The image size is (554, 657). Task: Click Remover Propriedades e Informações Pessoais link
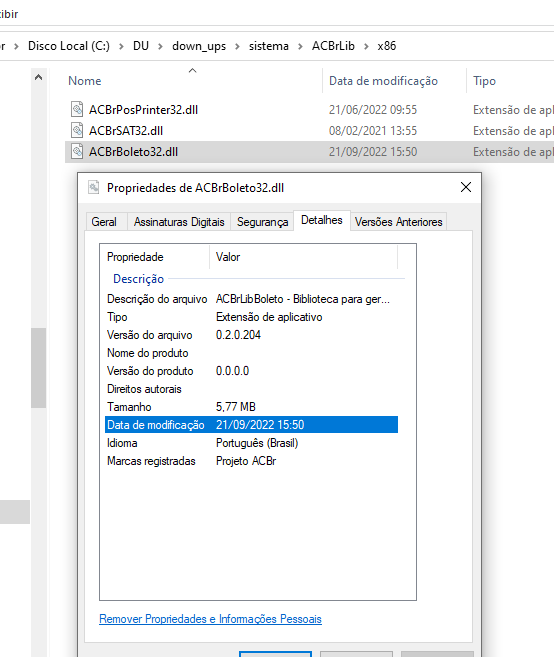[210, 619]
